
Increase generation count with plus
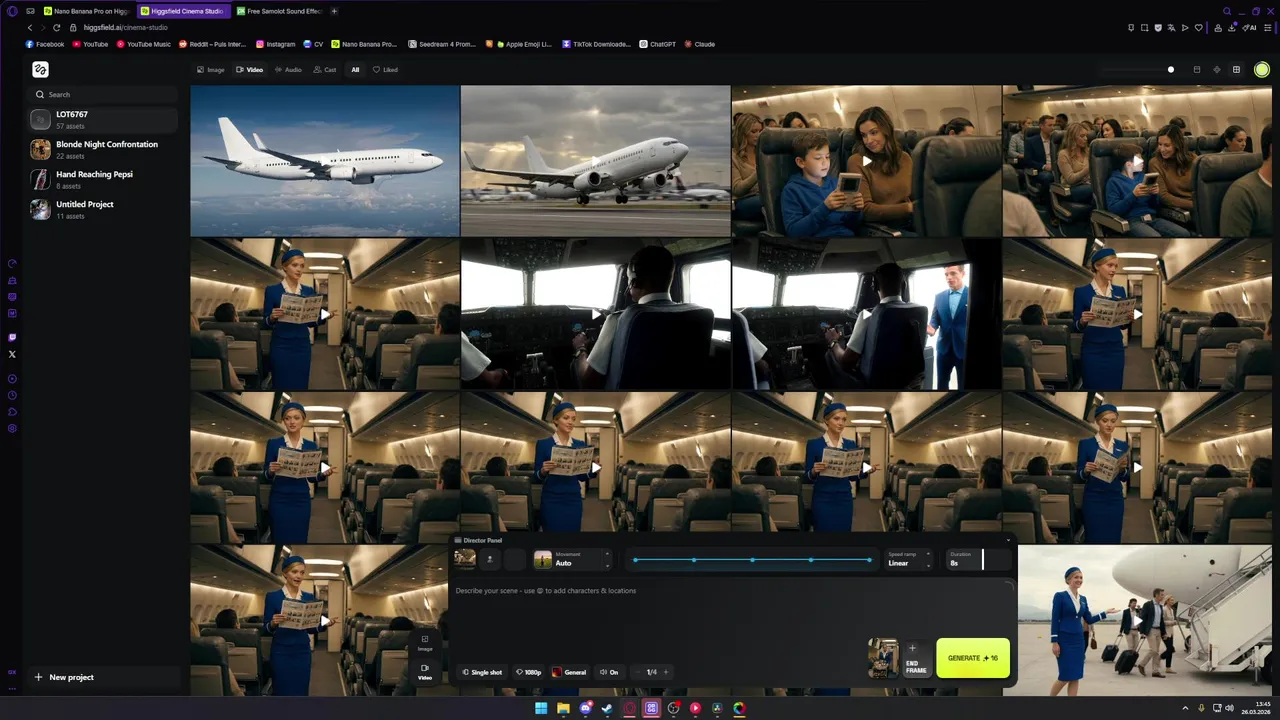666,672
